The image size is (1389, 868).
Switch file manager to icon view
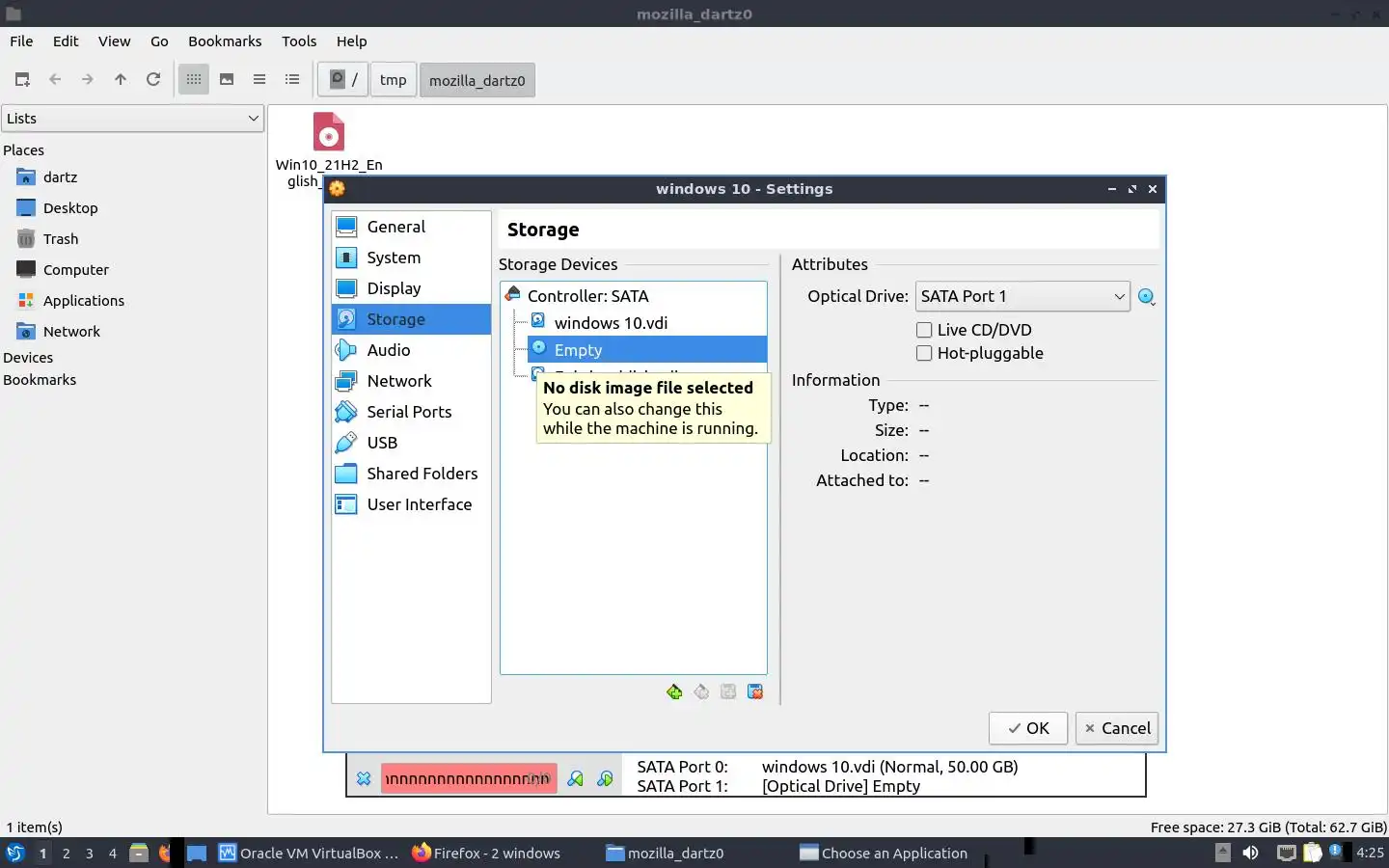coord(194,79)
